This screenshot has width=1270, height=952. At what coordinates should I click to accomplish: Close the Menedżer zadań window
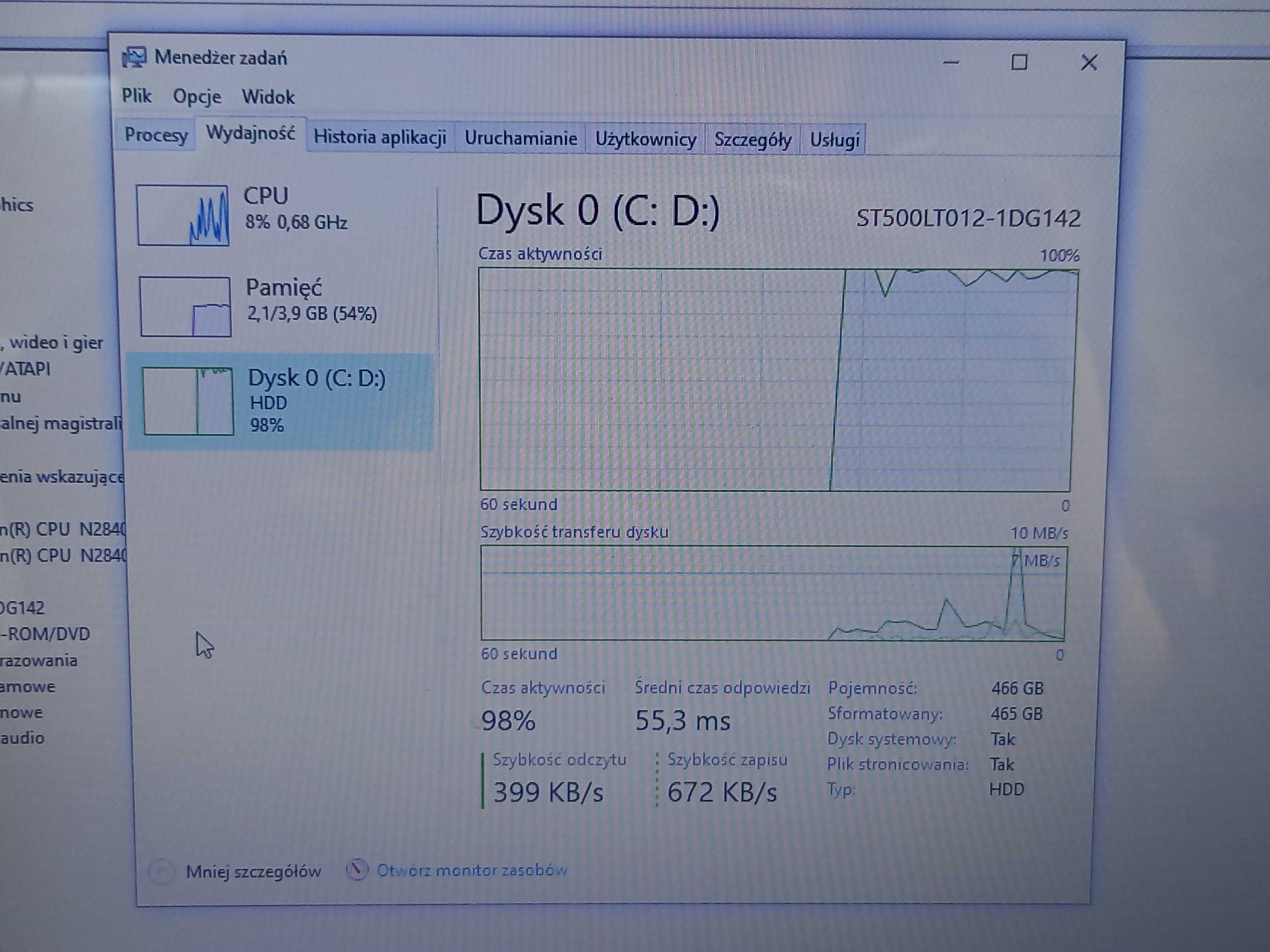pyautogui.click(x=1089, y=63)
